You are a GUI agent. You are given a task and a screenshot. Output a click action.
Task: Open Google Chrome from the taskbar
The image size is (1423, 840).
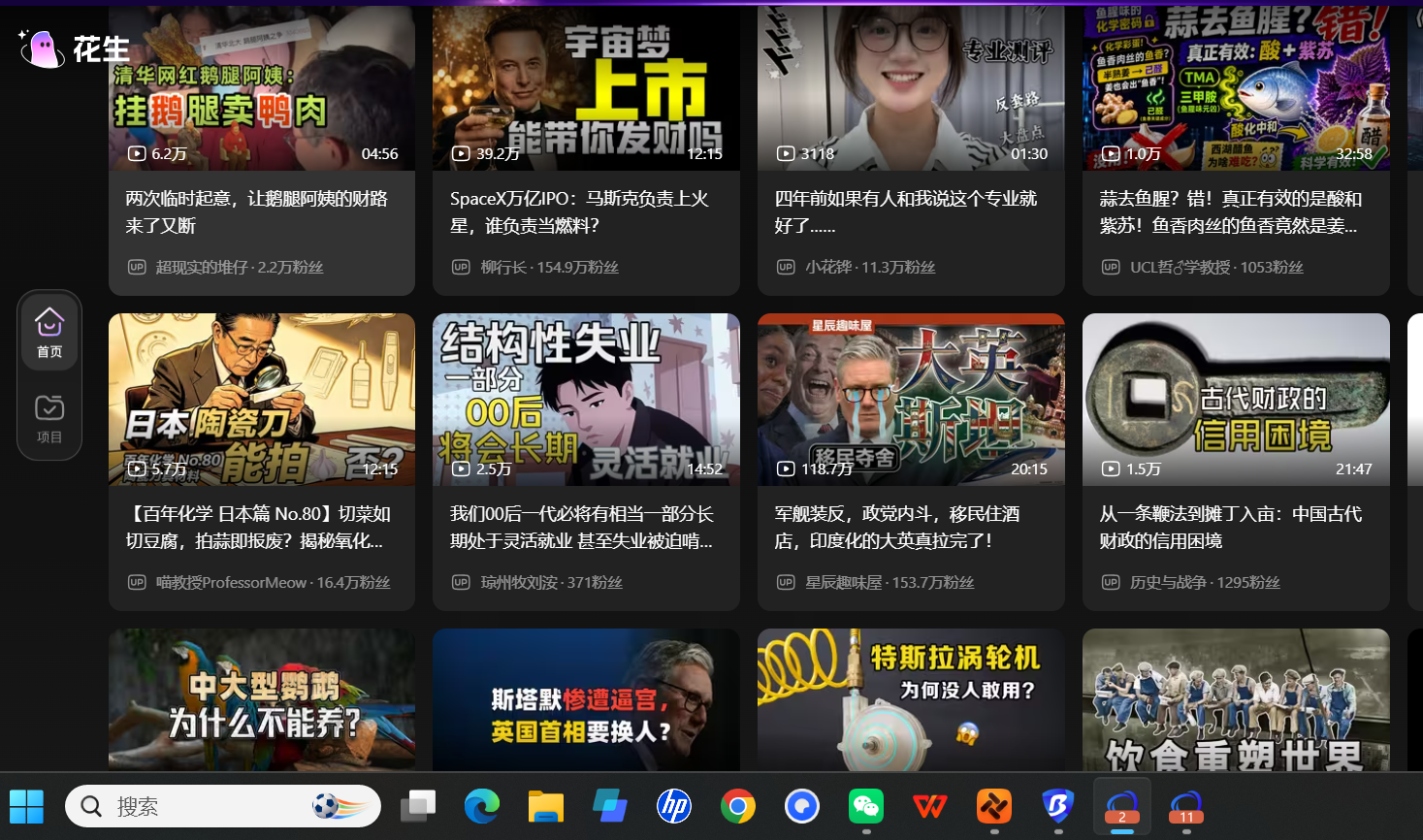point(738,806)
